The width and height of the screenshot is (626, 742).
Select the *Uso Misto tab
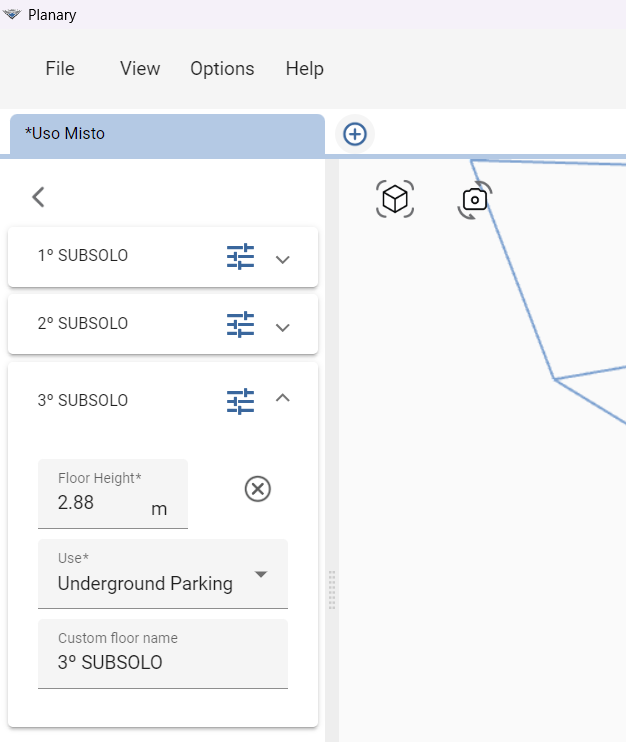coord(168,134)
